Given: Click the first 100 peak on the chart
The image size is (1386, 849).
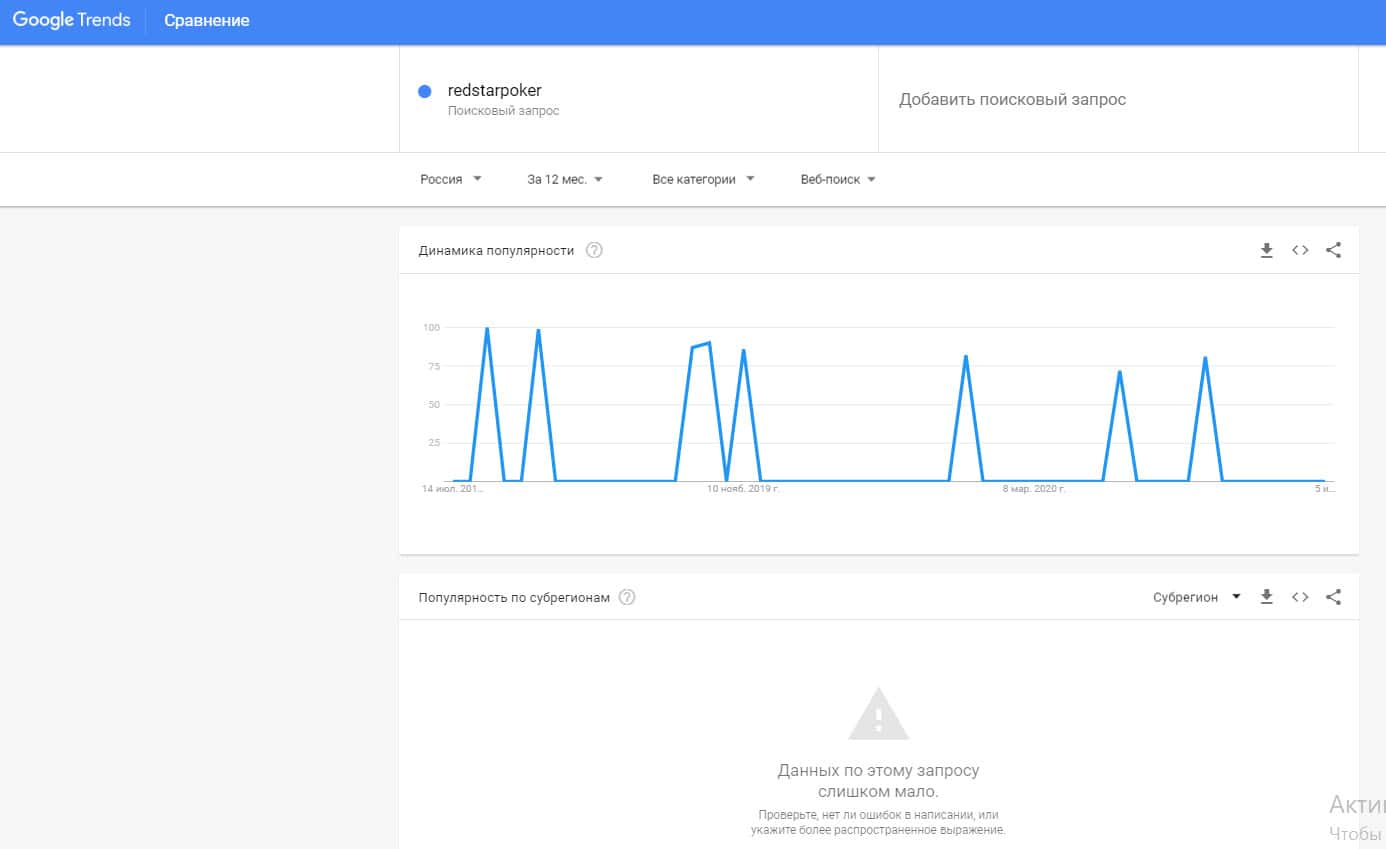Looking at the screenshot, I should (487, 329).
